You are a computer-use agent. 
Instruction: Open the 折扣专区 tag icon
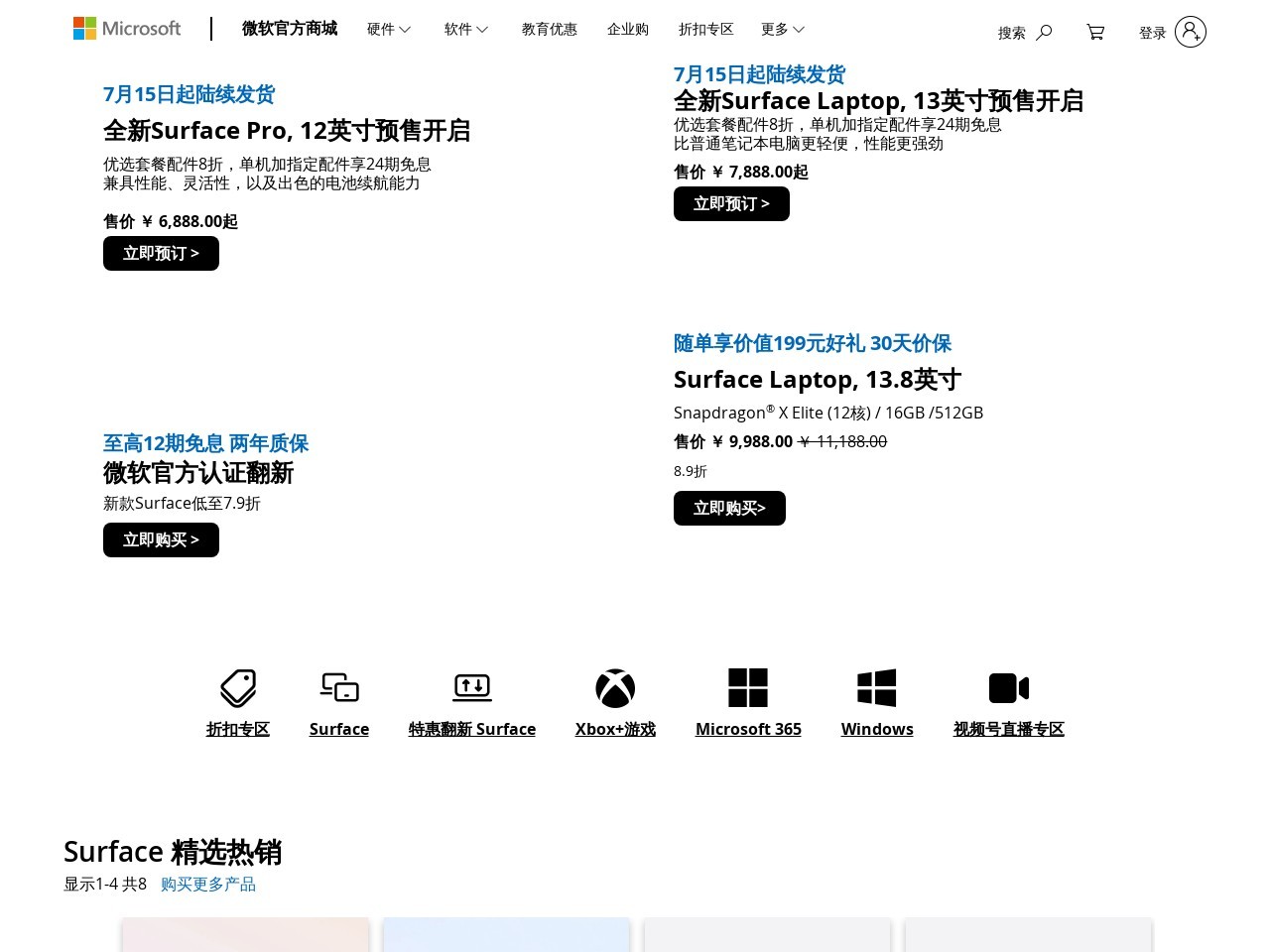click(237, 687)
